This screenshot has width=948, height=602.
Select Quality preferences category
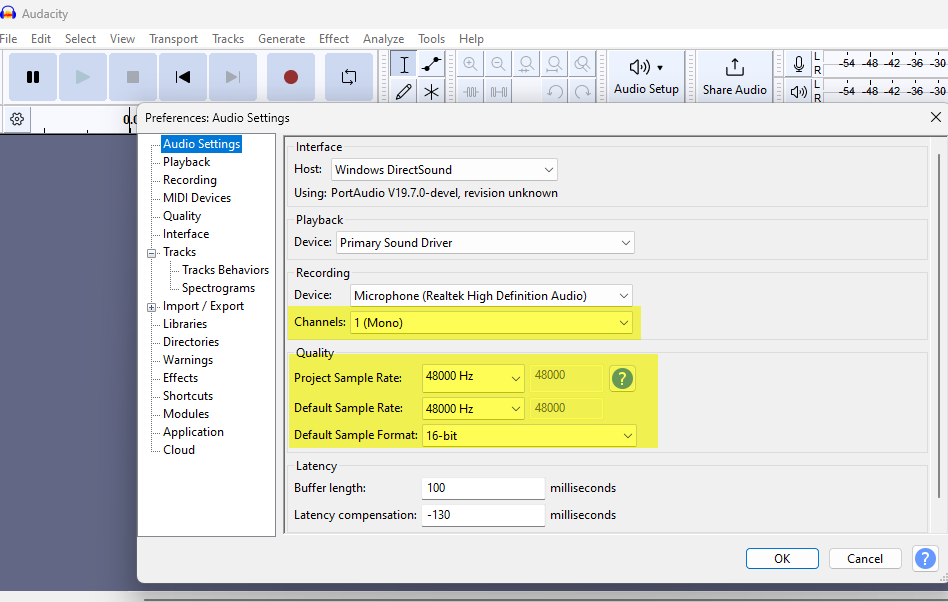(x=182, y=216)
